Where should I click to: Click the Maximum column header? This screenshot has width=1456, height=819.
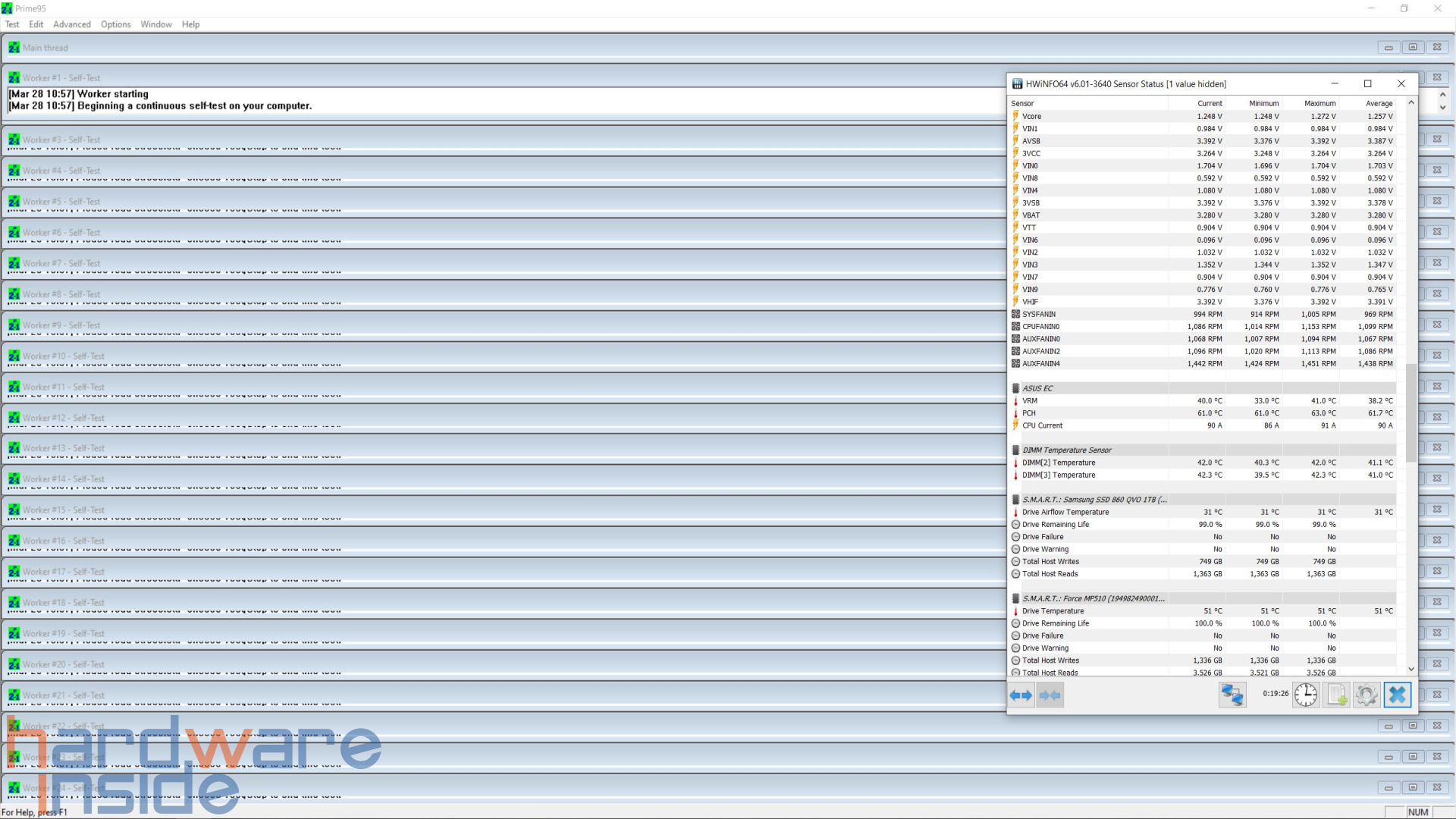tap(1310, 103)
